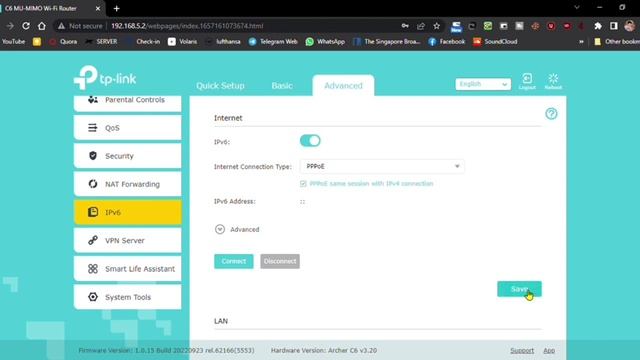
Task: Click the share page icon in address bar
Action: pos(421,26)
